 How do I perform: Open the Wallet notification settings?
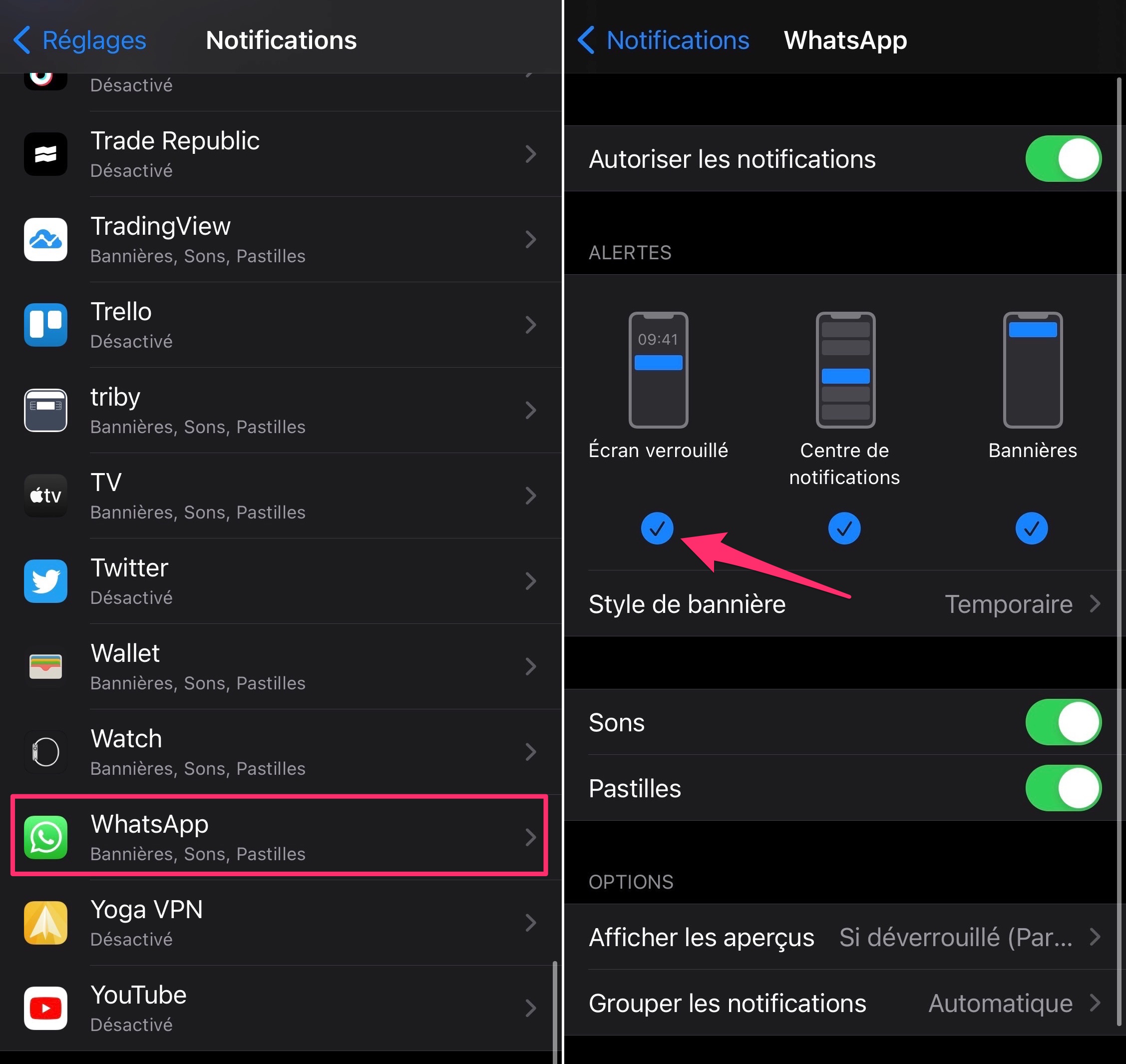281,666
